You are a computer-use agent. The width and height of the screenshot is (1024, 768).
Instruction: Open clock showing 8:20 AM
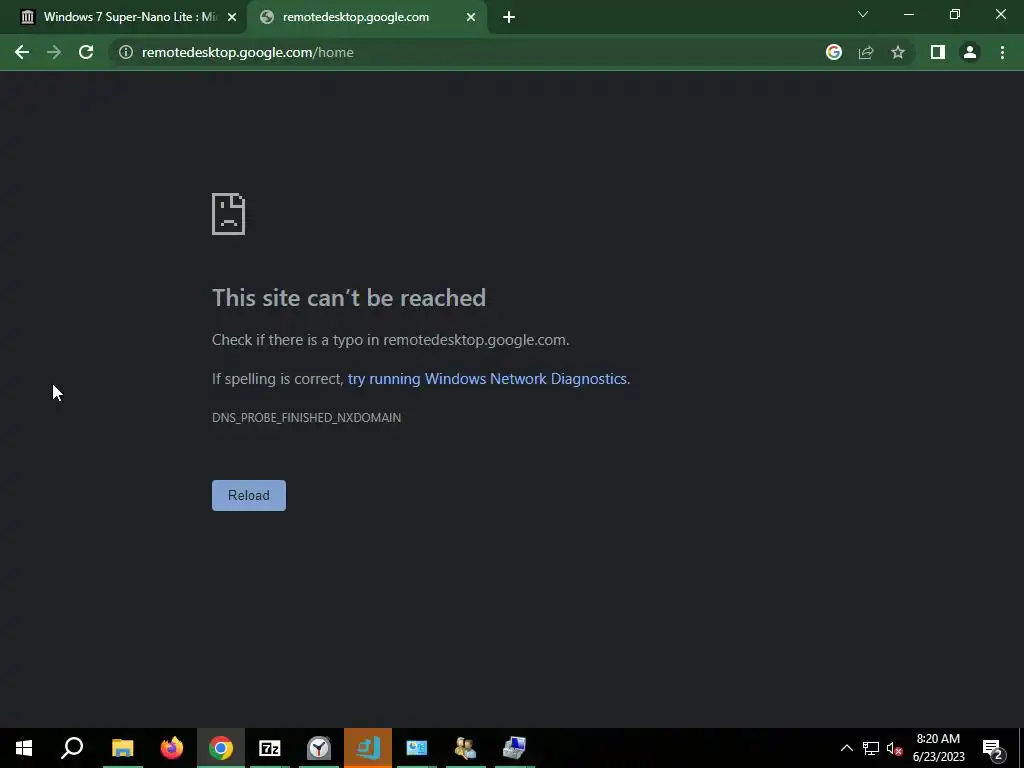click(938, 748)
